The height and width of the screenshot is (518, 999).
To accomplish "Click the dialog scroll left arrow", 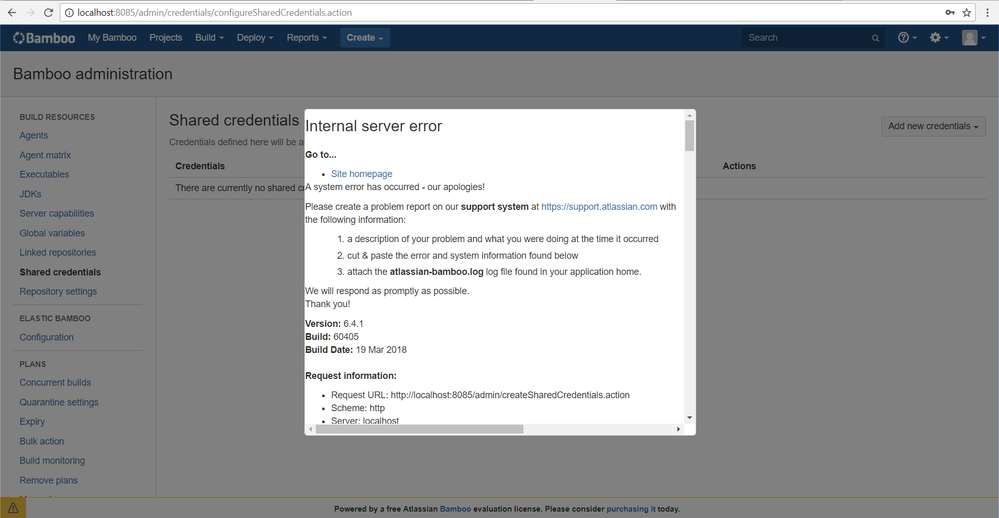I will (310, 429).
